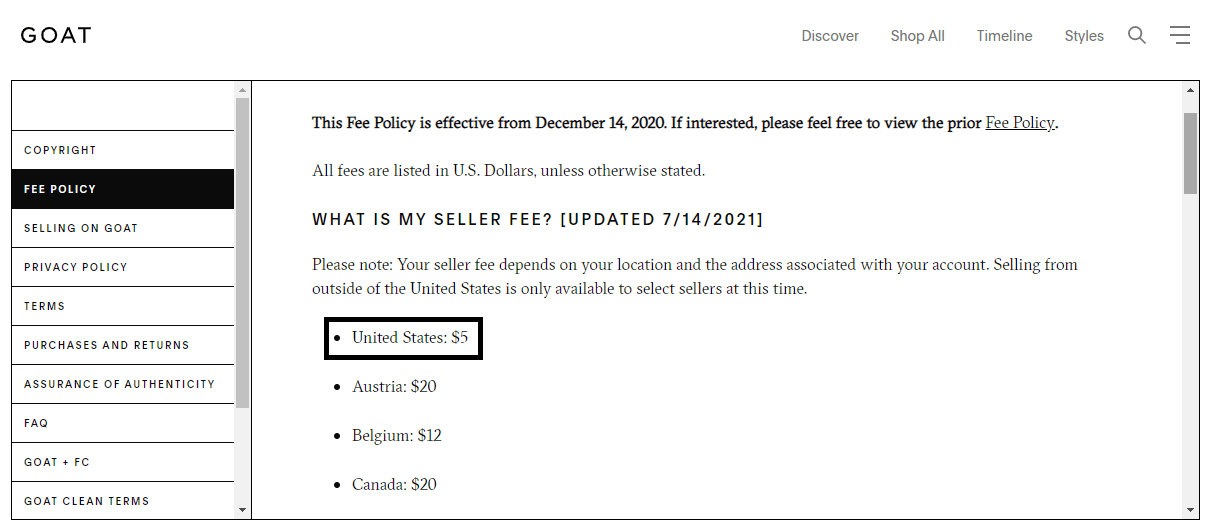Image resolution: width=1208 pixels, height=530 pixels.
Task: Open the Timeline page
Action: coord(1004,36)
